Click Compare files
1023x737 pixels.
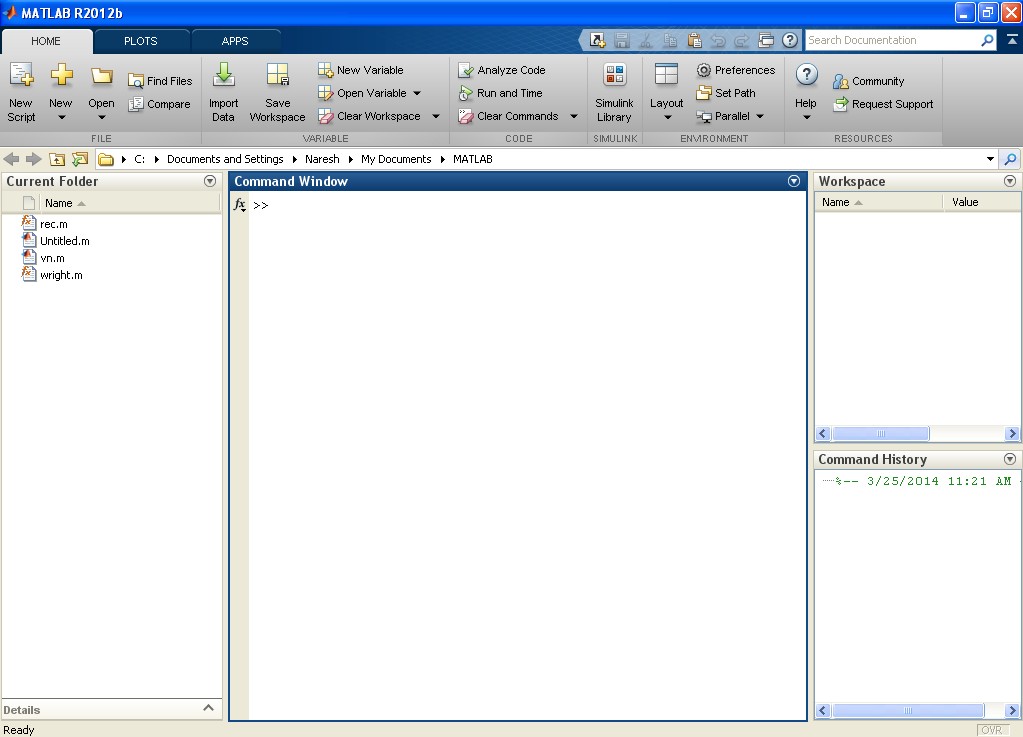(x=160, y=104)
